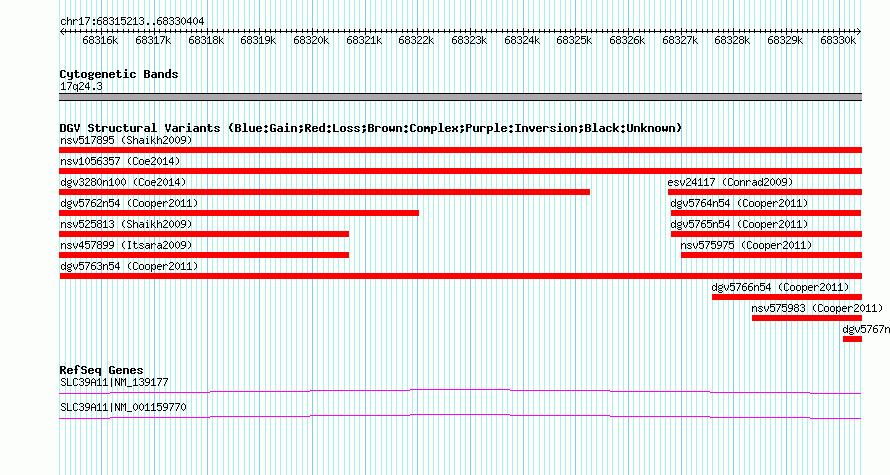
Task: Open dgv5764n54 (Cooper2011) variant label
Action: pos(739,203)
